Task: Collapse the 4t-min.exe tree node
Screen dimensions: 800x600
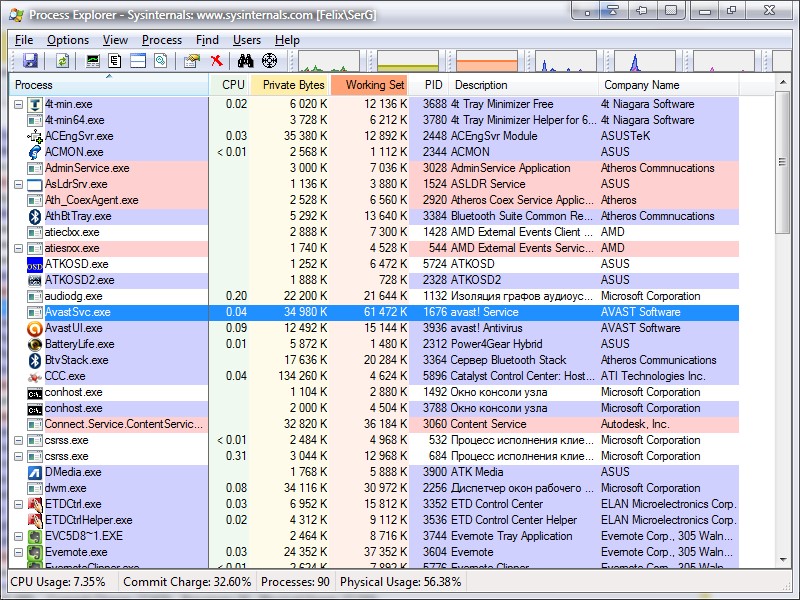Action: tap(18, 104)
